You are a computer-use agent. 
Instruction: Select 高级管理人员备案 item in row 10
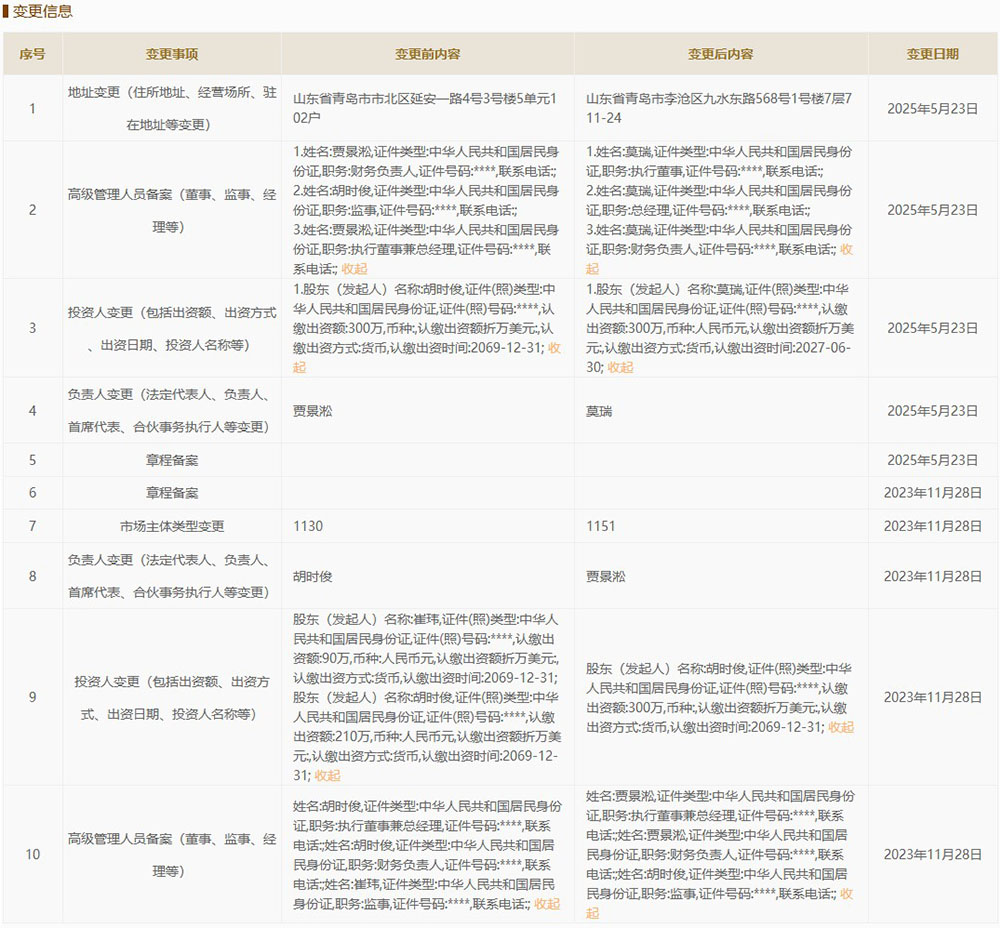[x=172, y=855]
